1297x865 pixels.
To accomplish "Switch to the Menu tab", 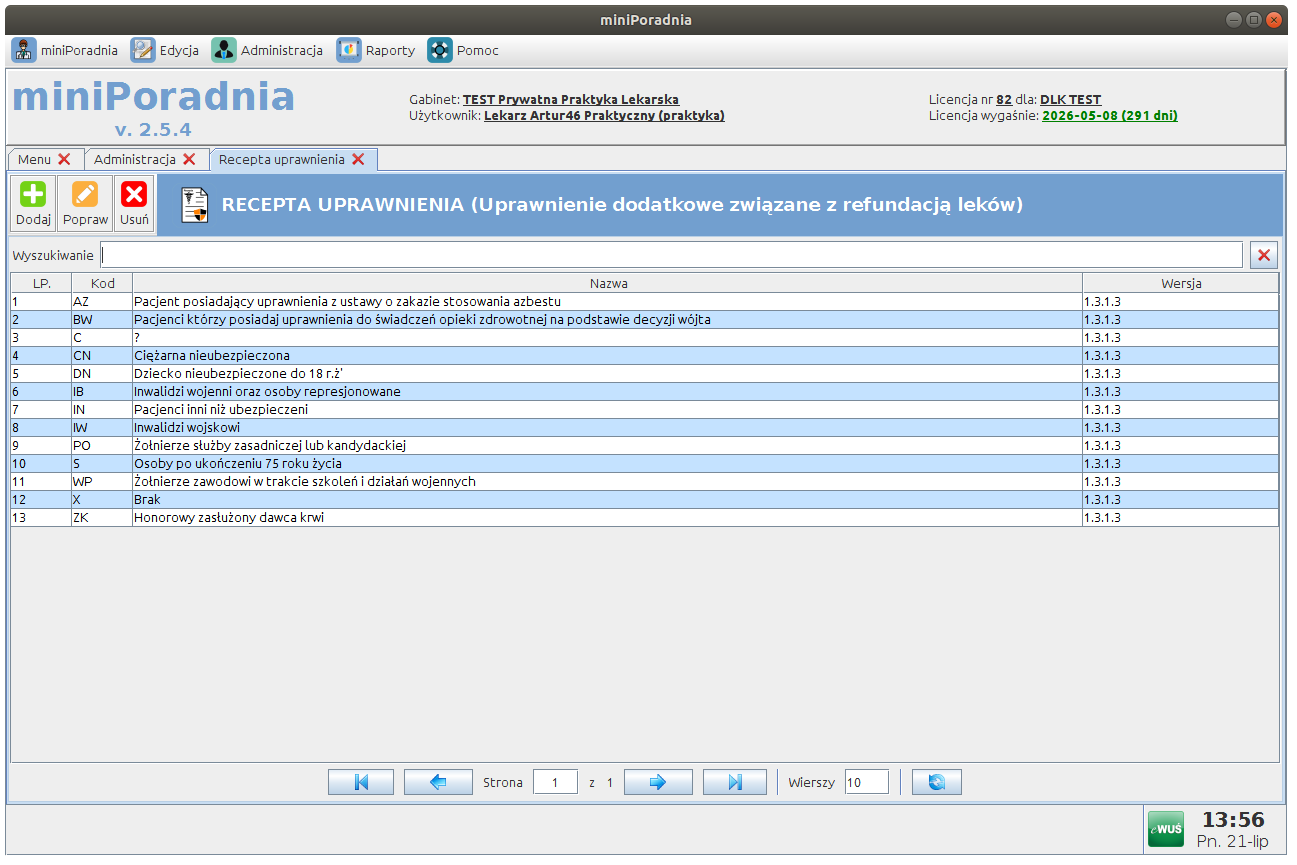I will tap(35, 159).
